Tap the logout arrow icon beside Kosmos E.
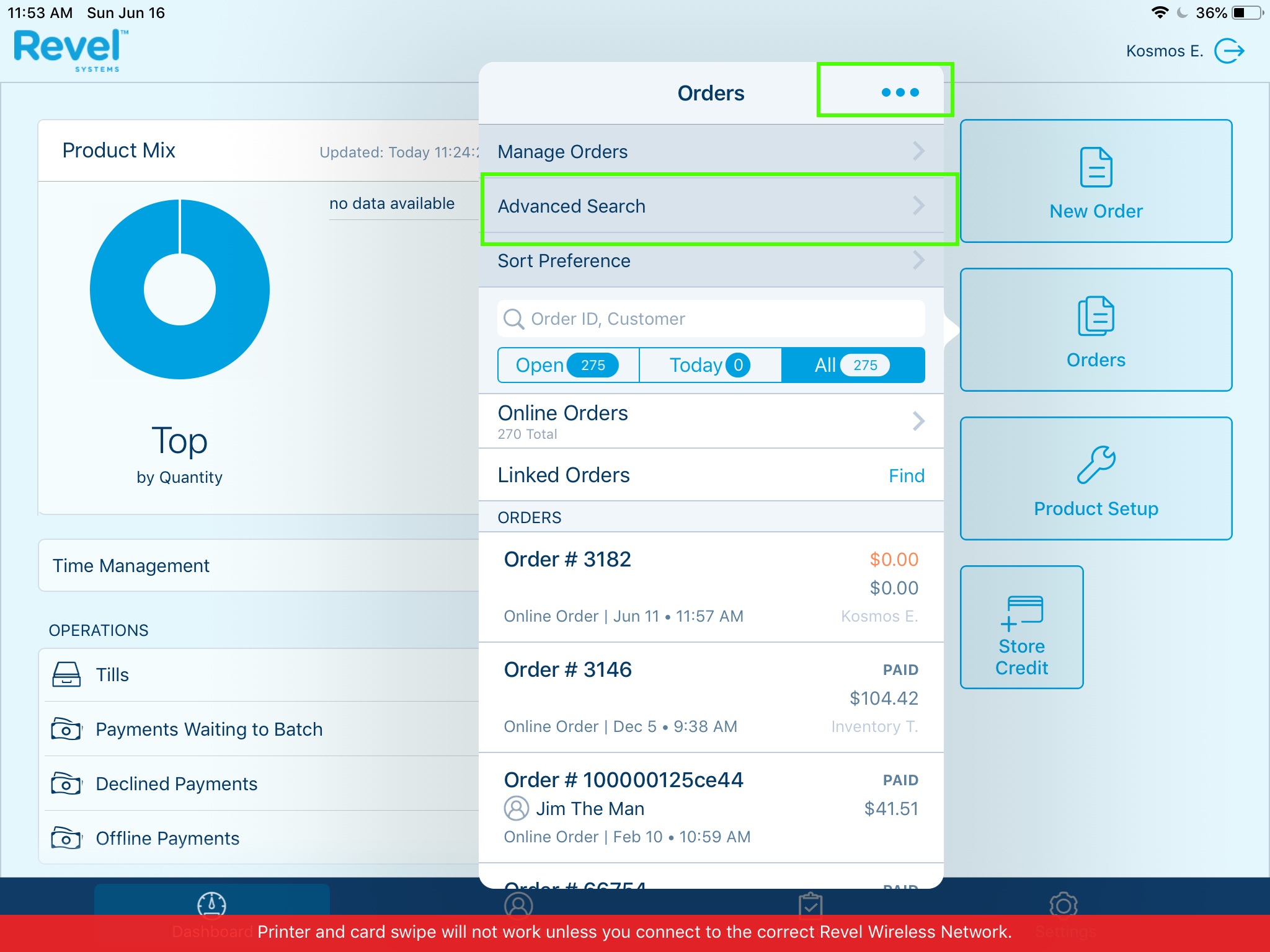This screenshot has height=952, width=1270. click(1230, 51)
